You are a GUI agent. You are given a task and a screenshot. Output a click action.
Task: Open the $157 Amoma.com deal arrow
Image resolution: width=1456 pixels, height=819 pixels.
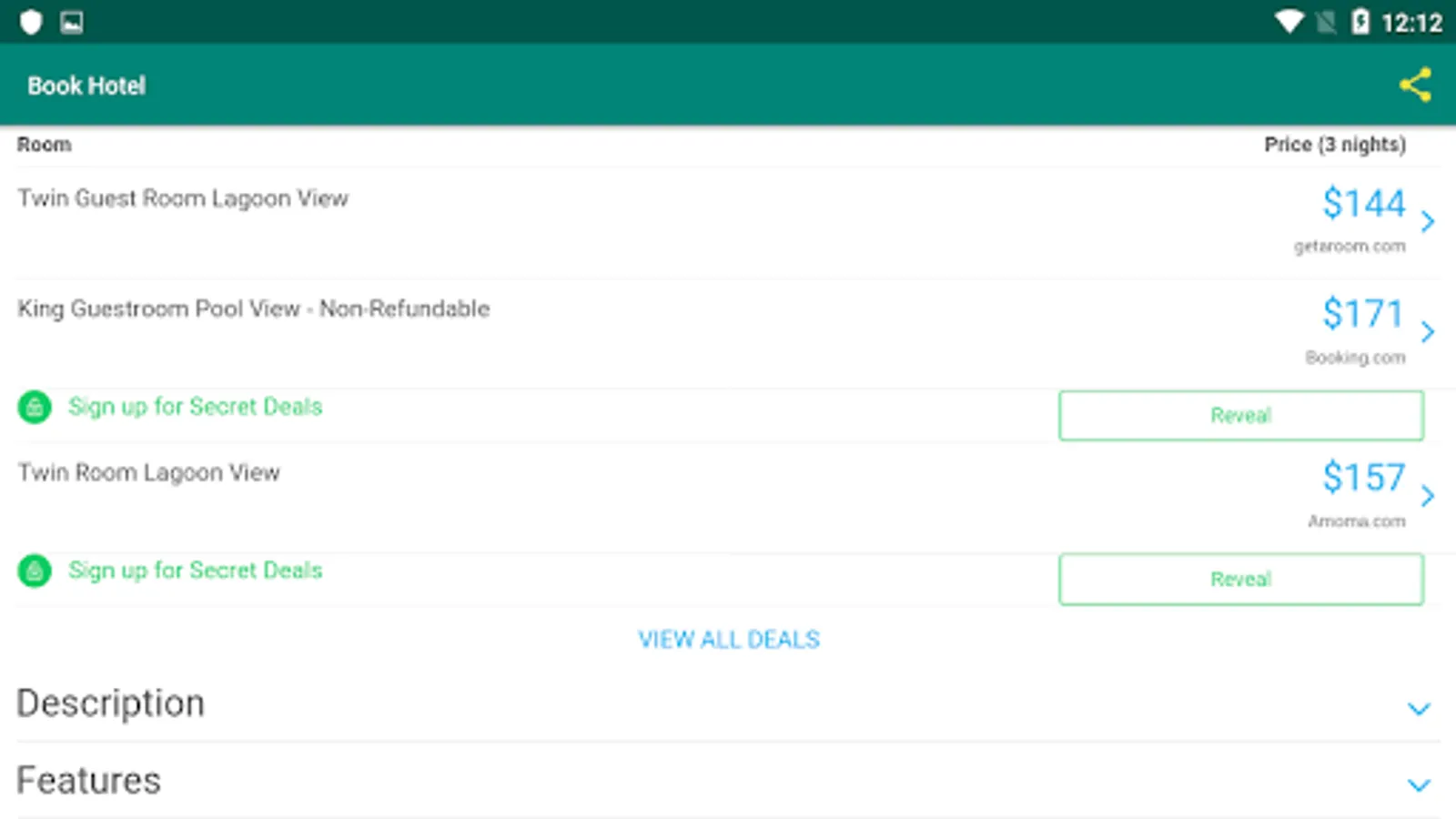click(1427, 495)
